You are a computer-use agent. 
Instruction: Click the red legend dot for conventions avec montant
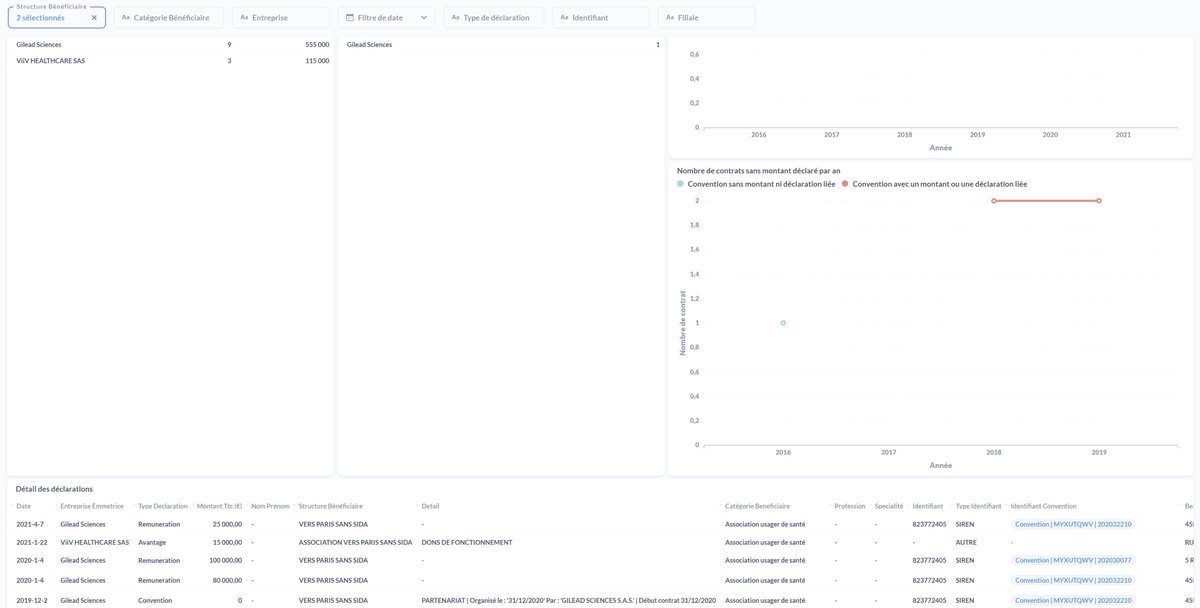click(846, 184)
